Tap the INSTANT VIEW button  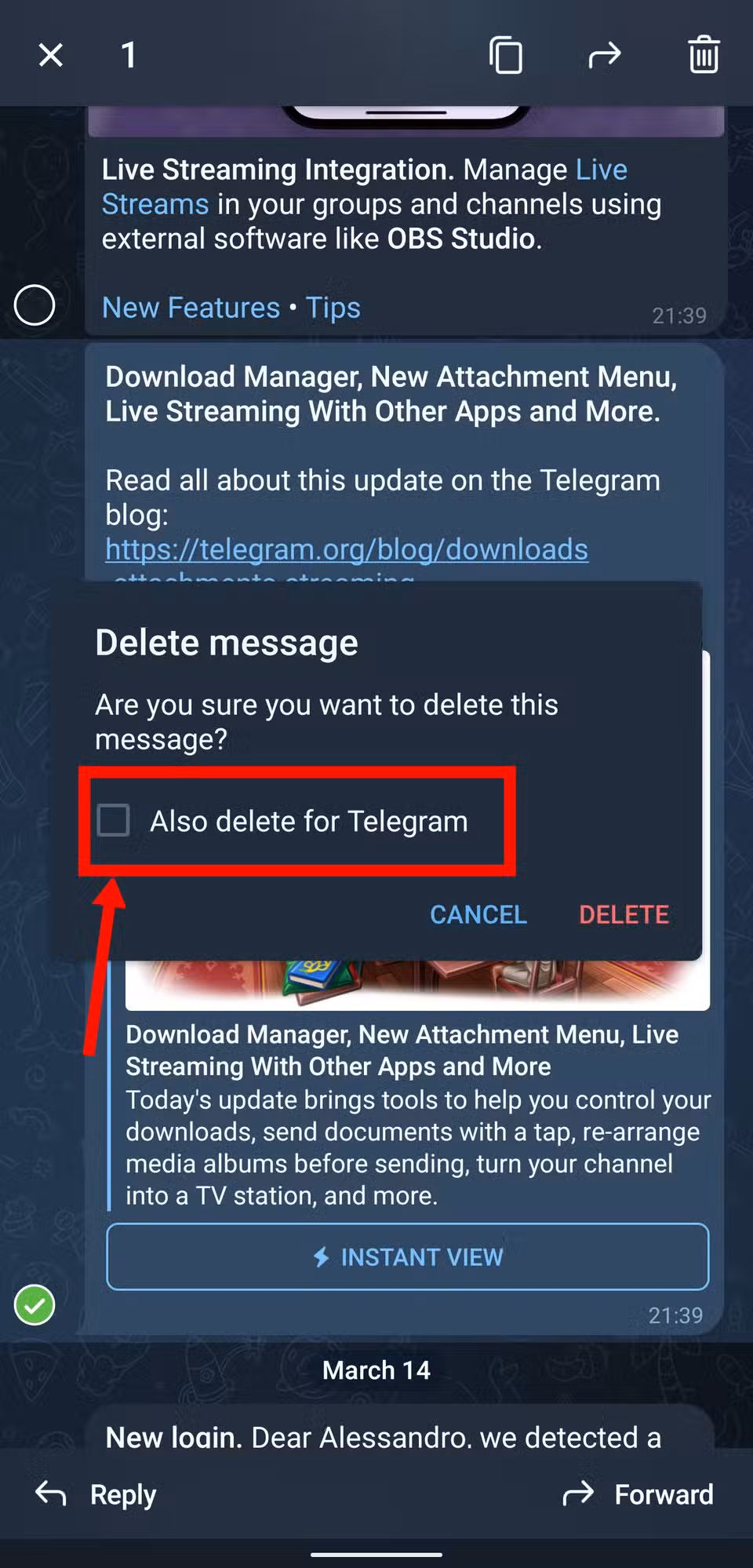pyautogui.click(x=408, y=1256)
